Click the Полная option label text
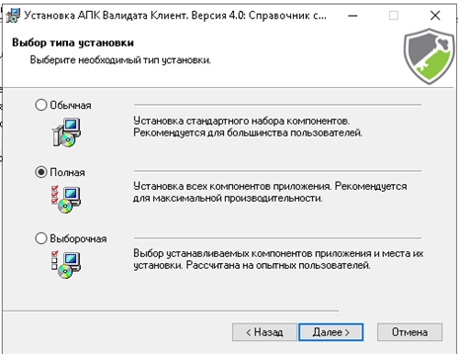Screen dimensions: 464x364 67,172
